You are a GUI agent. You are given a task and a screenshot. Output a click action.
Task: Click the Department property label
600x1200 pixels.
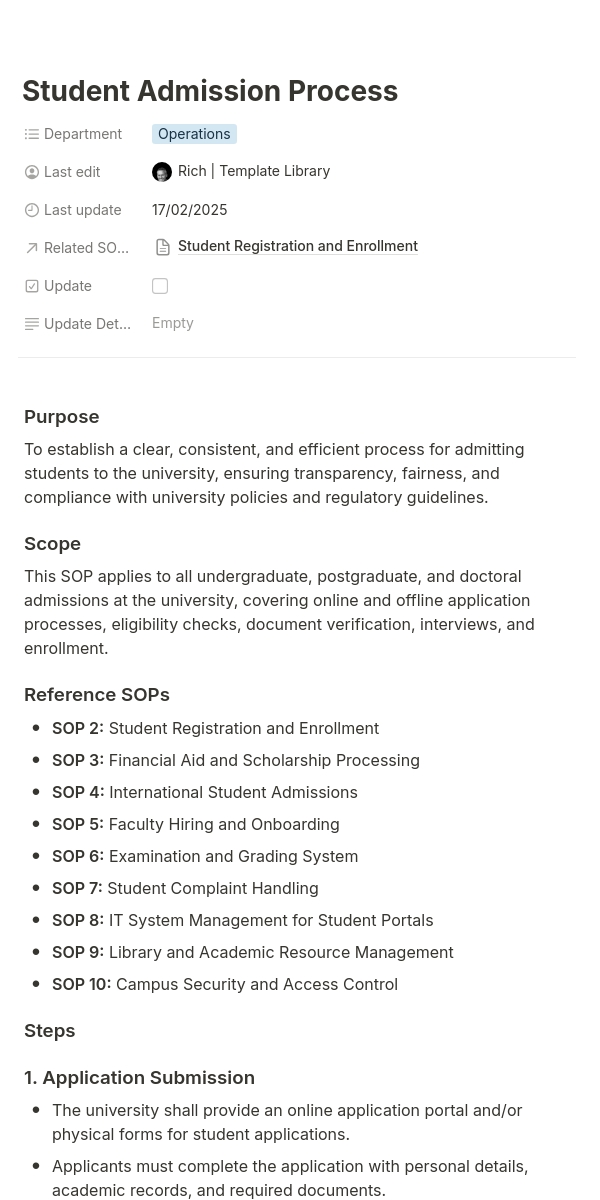[x=83, y=134]
